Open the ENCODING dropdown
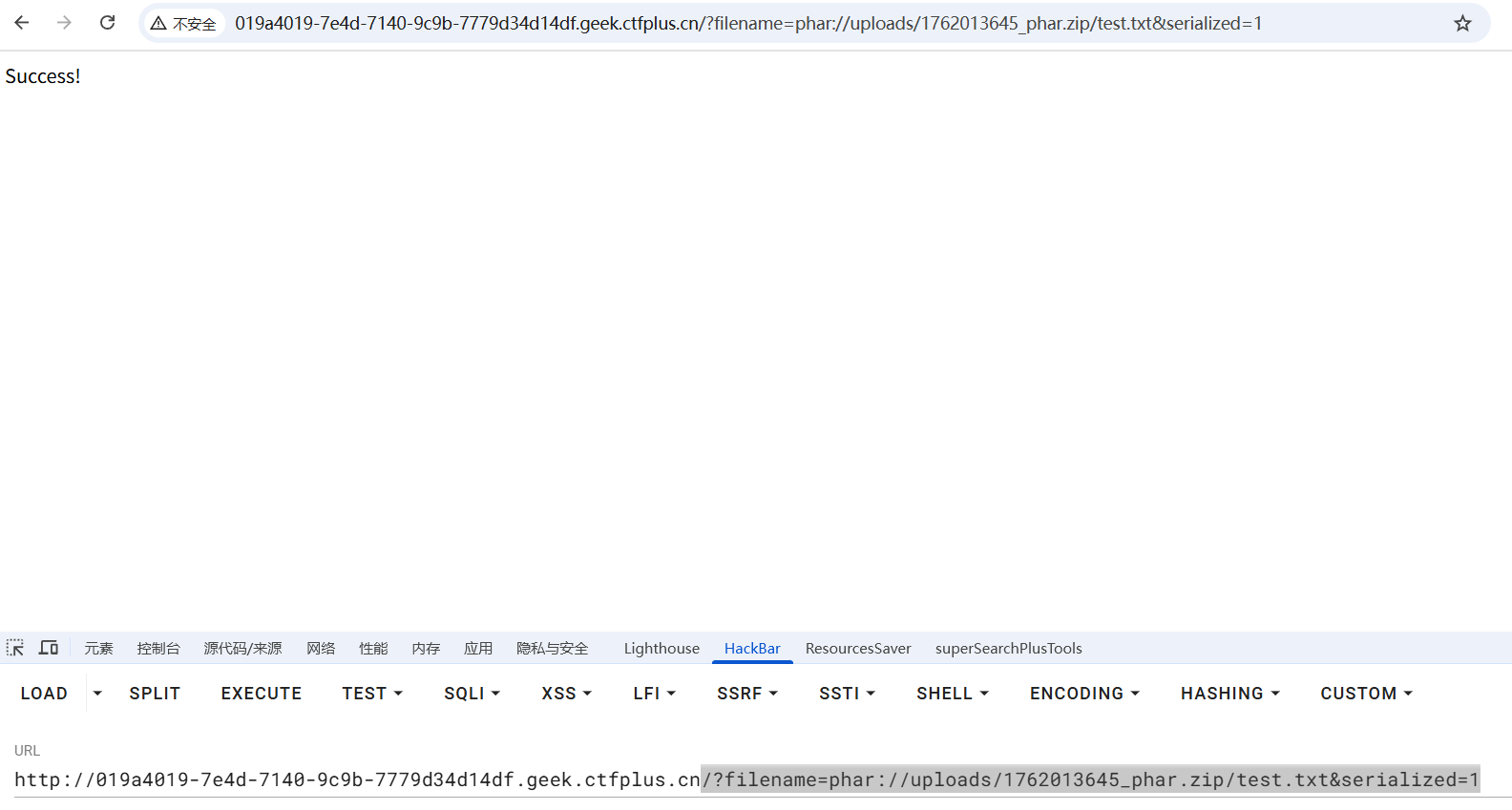The width and height of the screenshot is (1512, 810). pos(1084,694)
